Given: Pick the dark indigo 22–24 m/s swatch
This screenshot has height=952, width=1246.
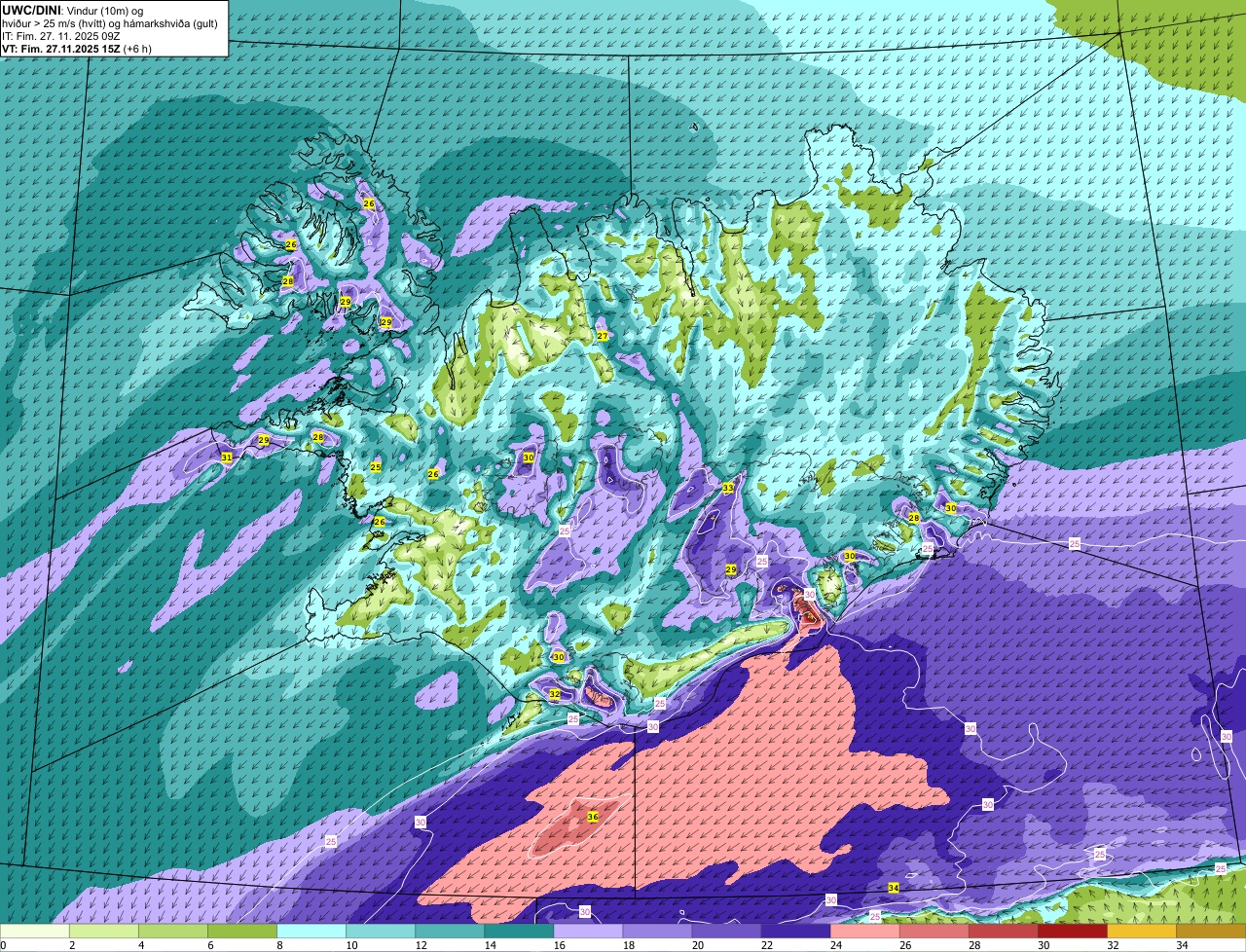Looking at the screenshot, I should pos(796,932).
